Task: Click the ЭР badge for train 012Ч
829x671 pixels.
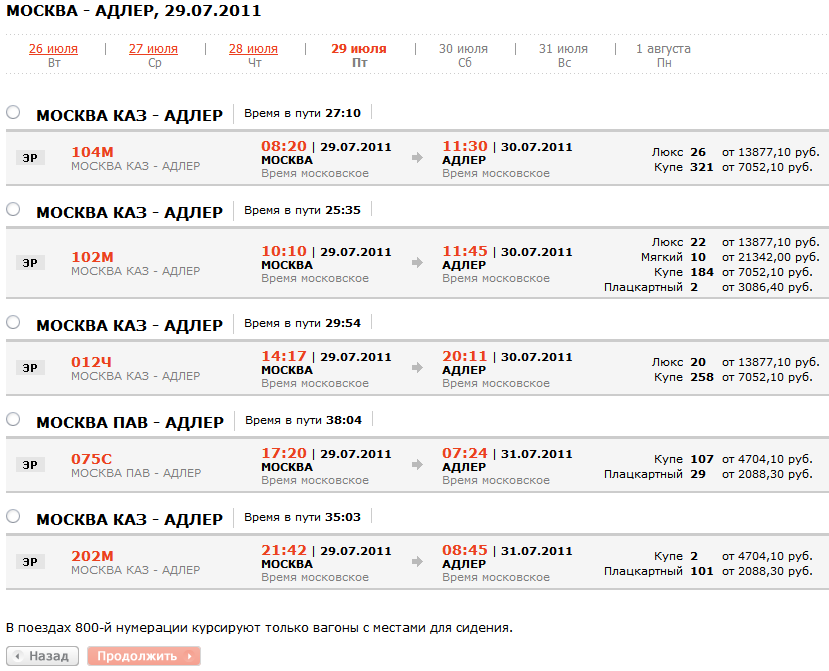Action: [x=30, y=368]
